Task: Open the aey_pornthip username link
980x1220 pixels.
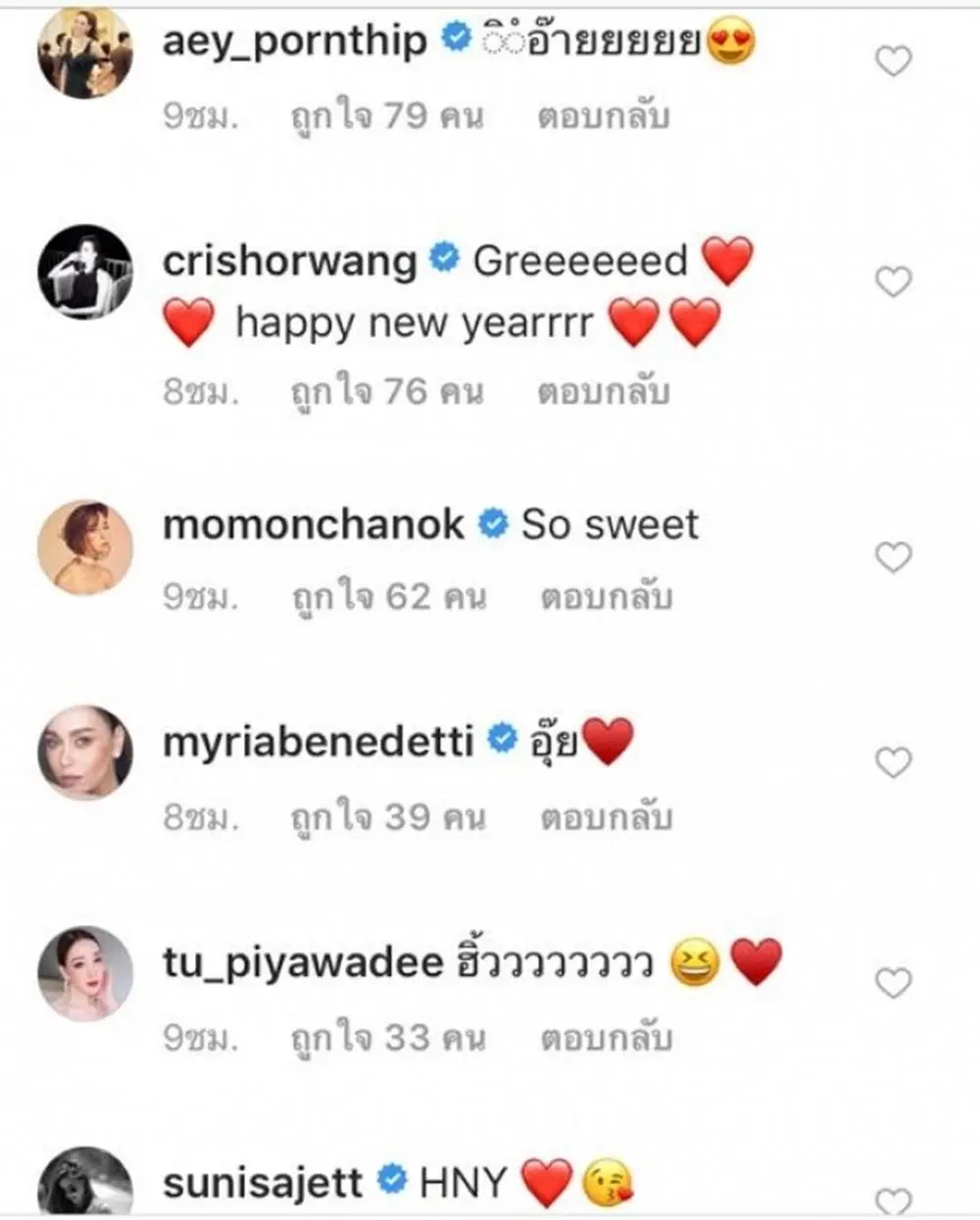Action: [295, 40]
